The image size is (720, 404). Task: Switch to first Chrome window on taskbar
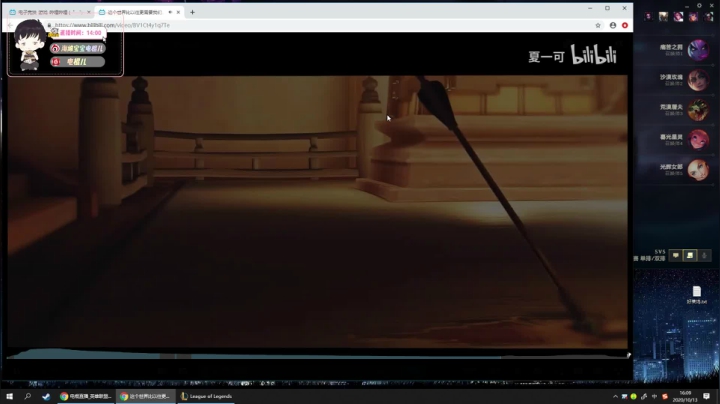[85, 396]
